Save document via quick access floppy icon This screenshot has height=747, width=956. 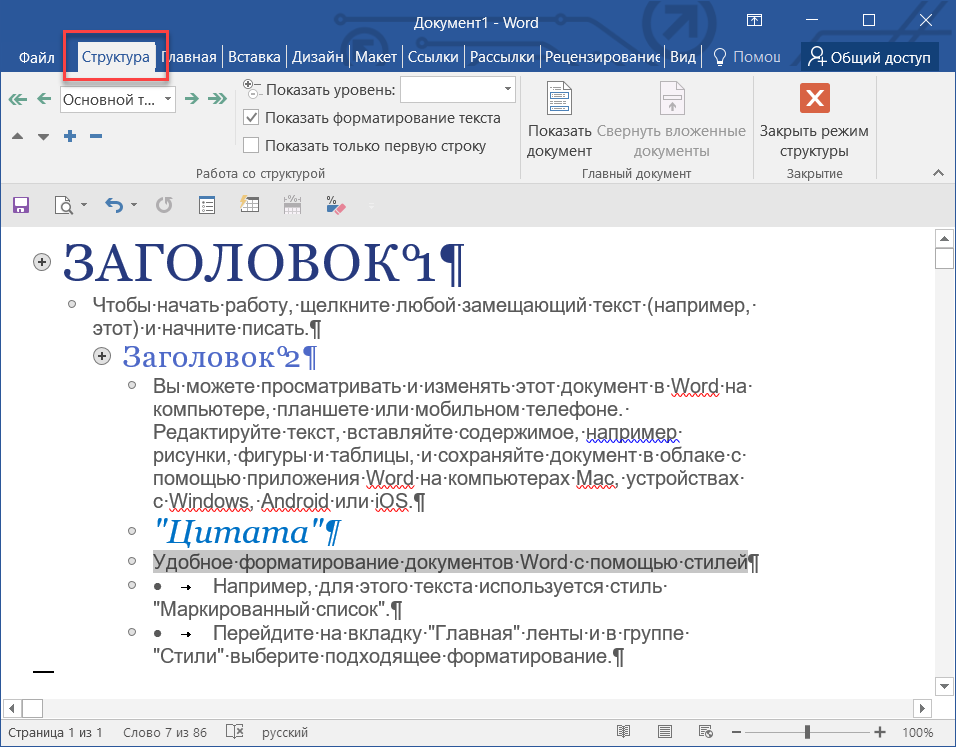pyautogui.click(x=21, y=205)
